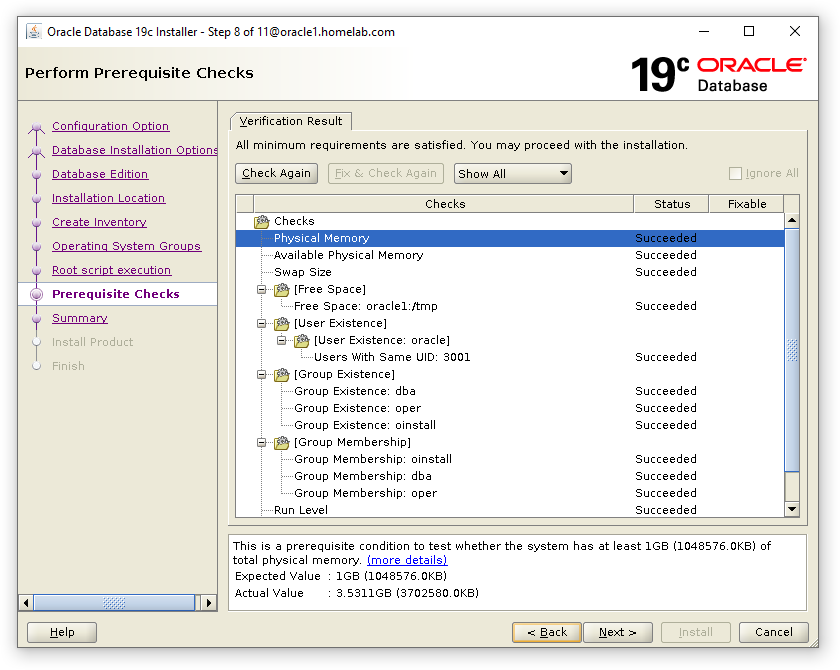Select the Swap Size check row
Screen dimensions: 840x670
click(303, 272)
